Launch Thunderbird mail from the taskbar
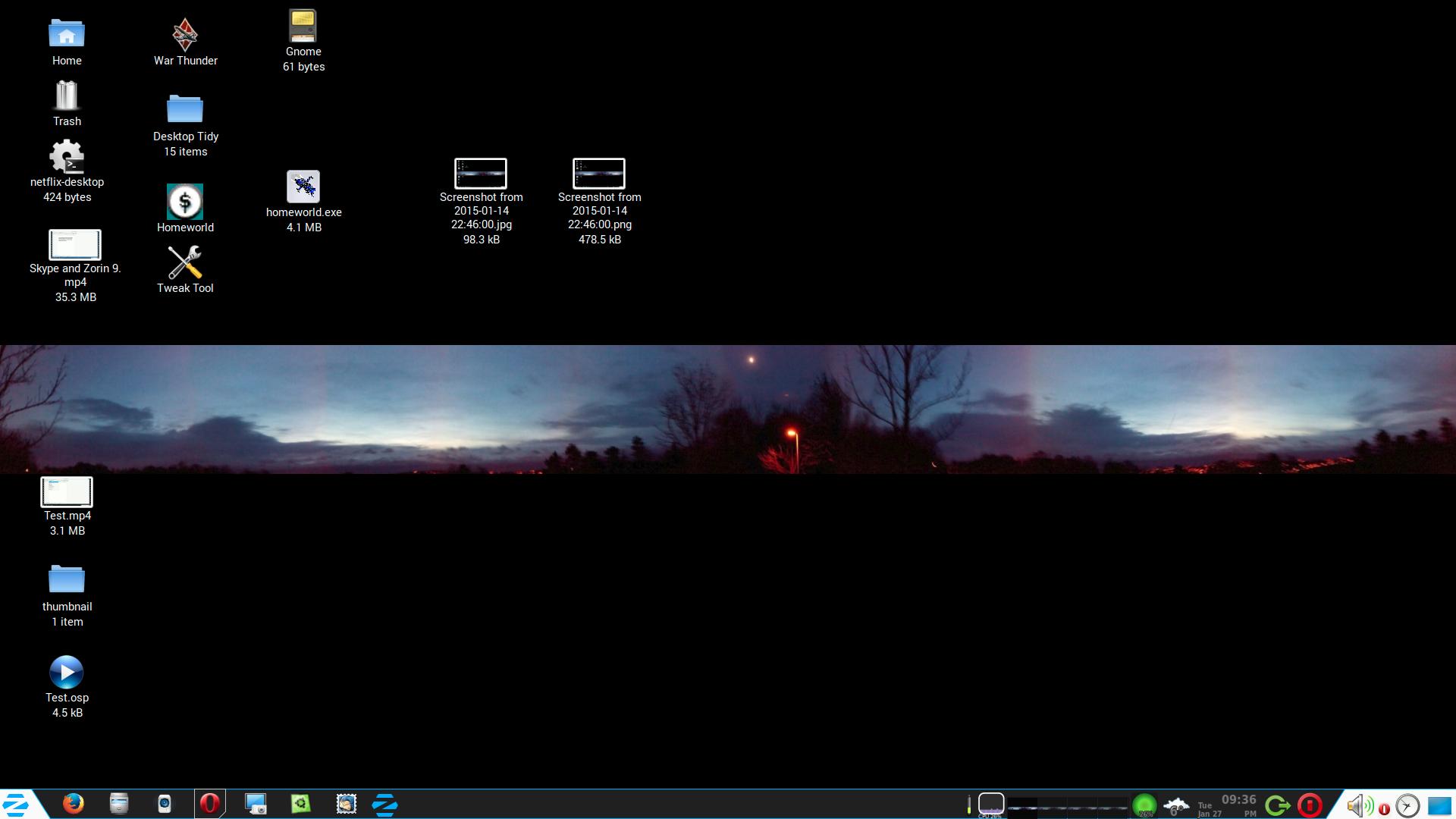The width and height of the screenshot is (1456, 819). tap(347, 803)
